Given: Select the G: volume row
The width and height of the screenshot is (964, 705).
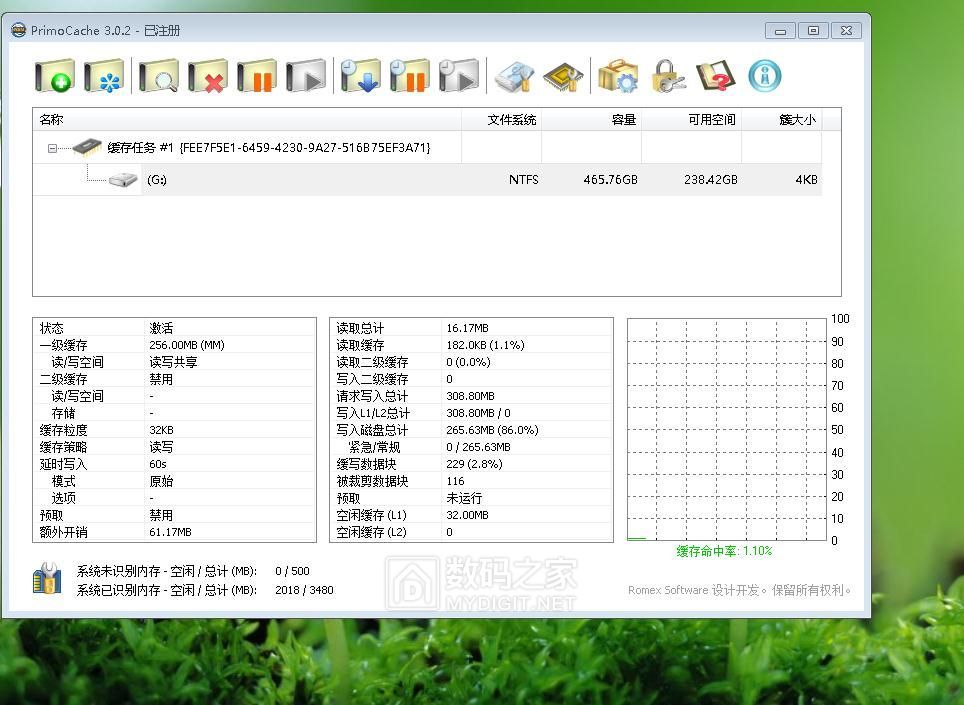Looking at the screenshot, I should pyautogui.click(x=157, y=180).
